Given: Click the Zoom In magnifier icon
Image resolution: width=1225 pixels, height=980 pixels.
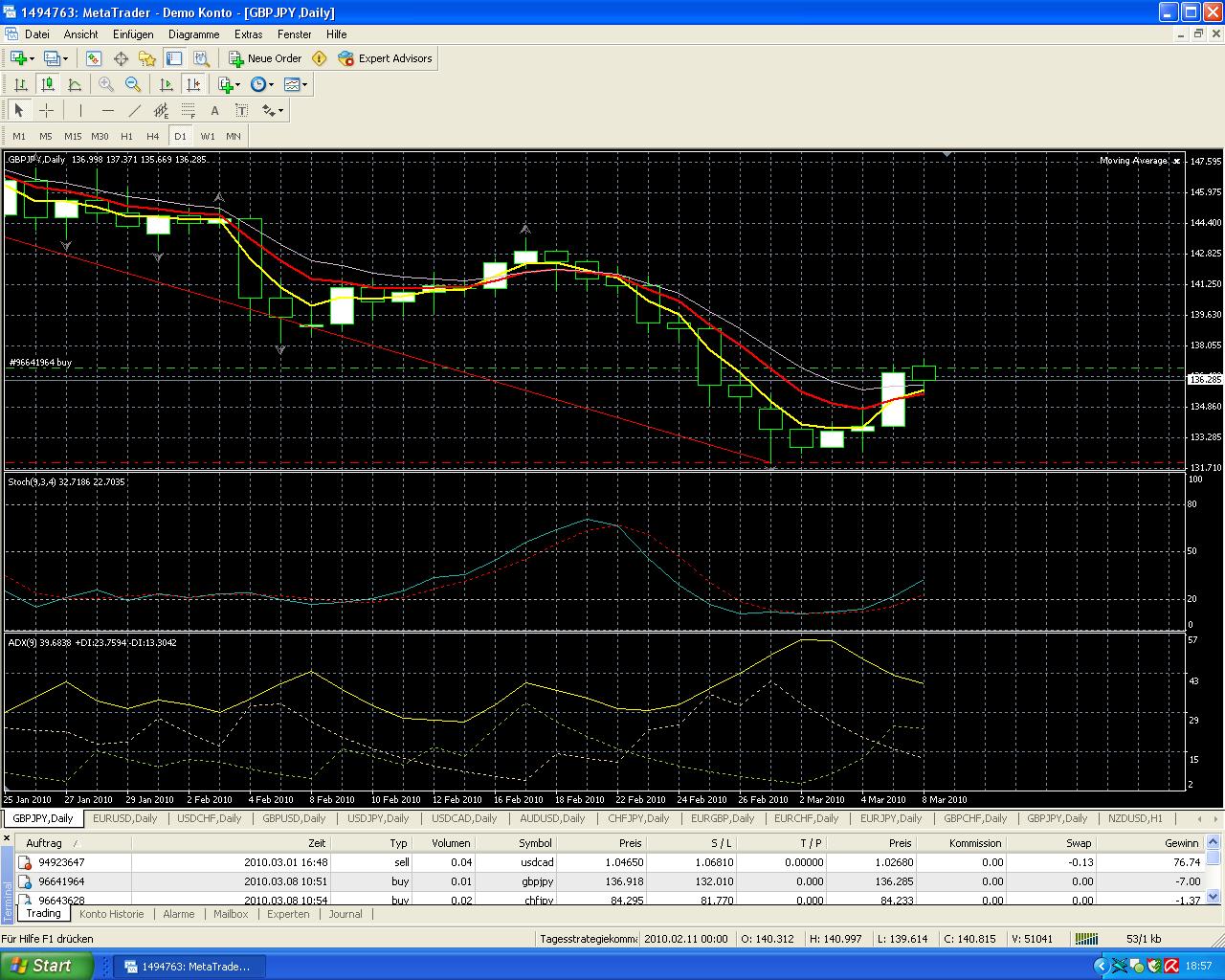Looking at the screenshot, I should click(x=106, y=84).
